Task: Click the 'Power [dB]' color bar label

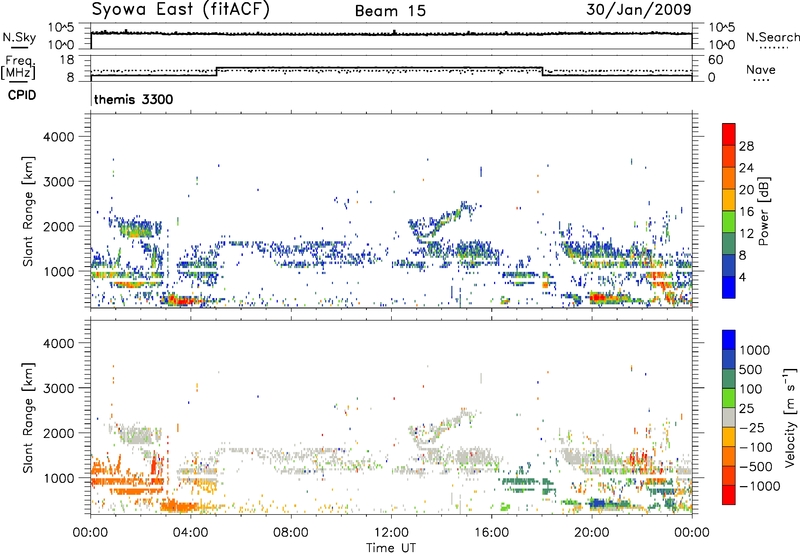Action: click(763, 211)
